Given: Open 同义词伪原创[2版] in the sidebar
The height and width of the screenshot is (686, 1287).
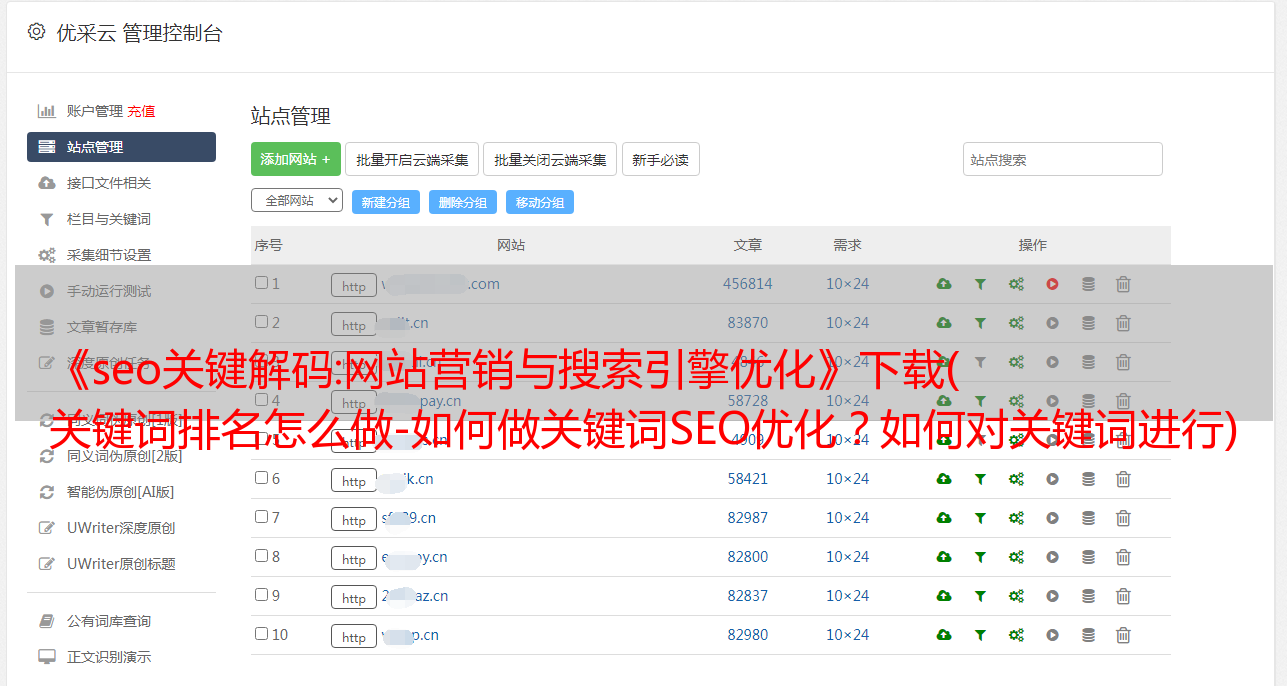Looking at the screenshot, I should [124, 456].
